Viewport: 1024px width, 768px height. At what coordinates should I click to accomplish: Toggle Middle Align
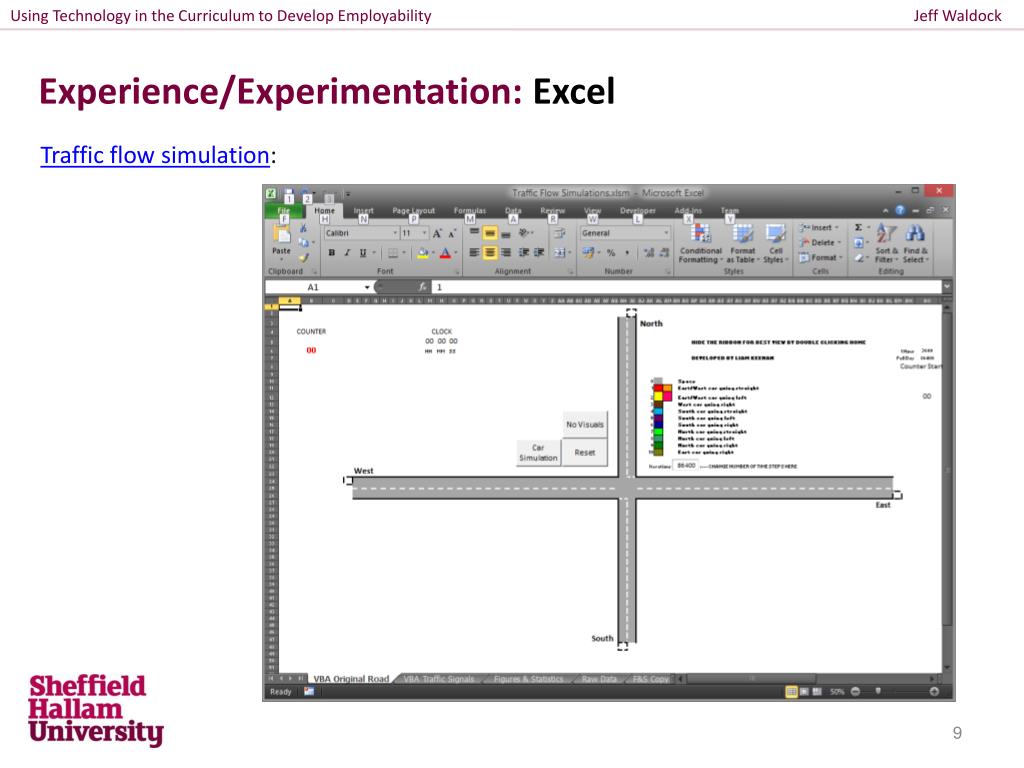pyautogui.click(x=490, y=233)
